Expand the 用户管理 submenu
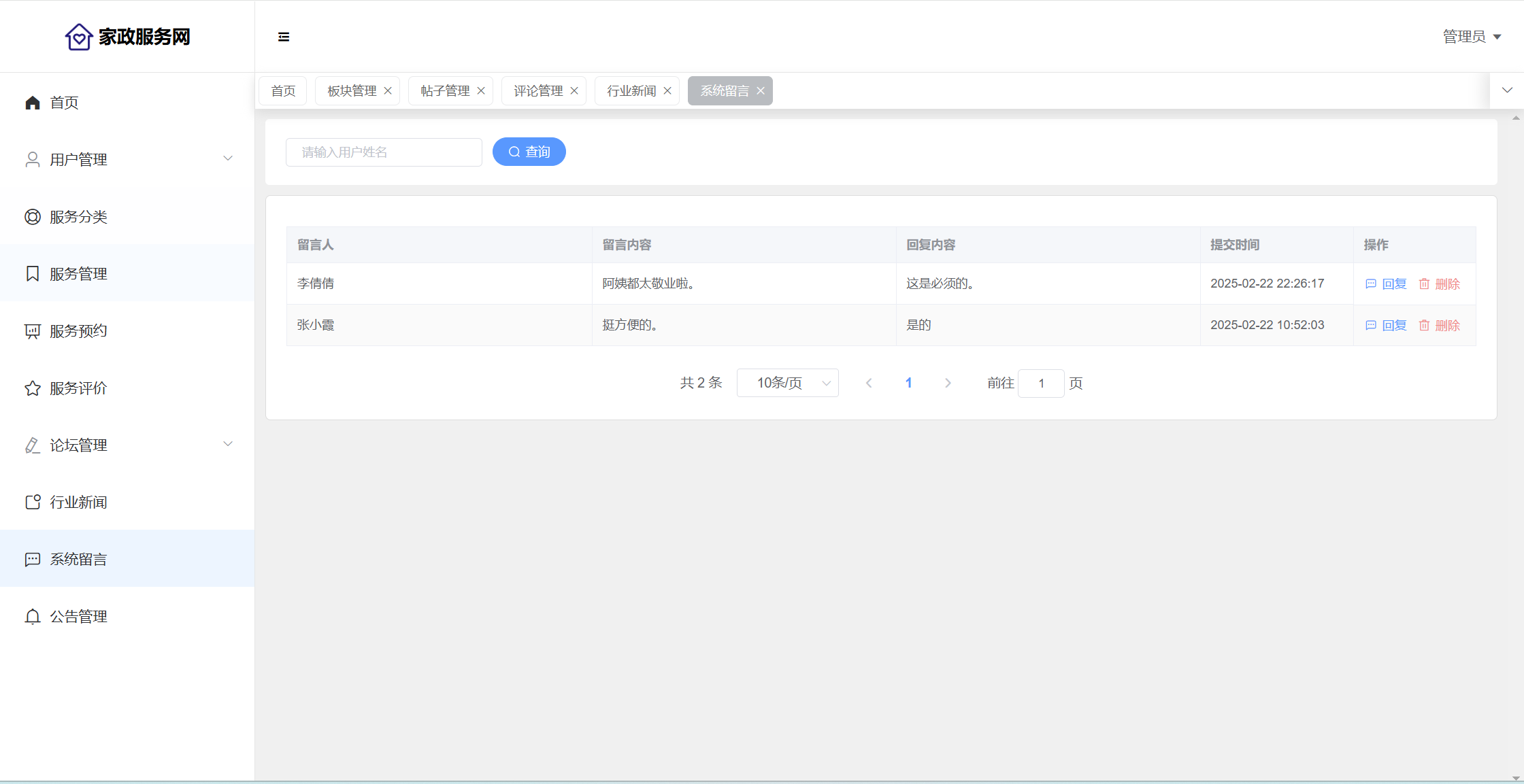This screenshot has width=1524, height=784. pos(228,159)
